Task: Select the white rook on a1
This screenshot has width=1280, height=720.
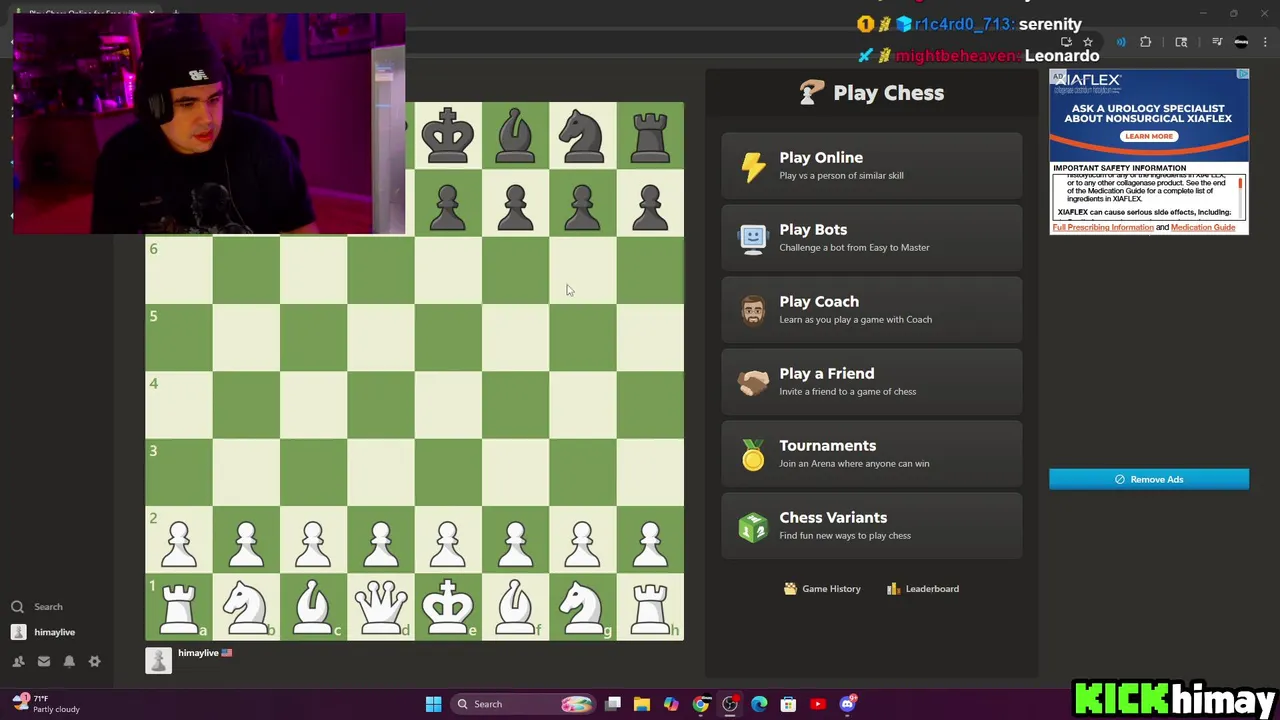Action: [179, 607]
